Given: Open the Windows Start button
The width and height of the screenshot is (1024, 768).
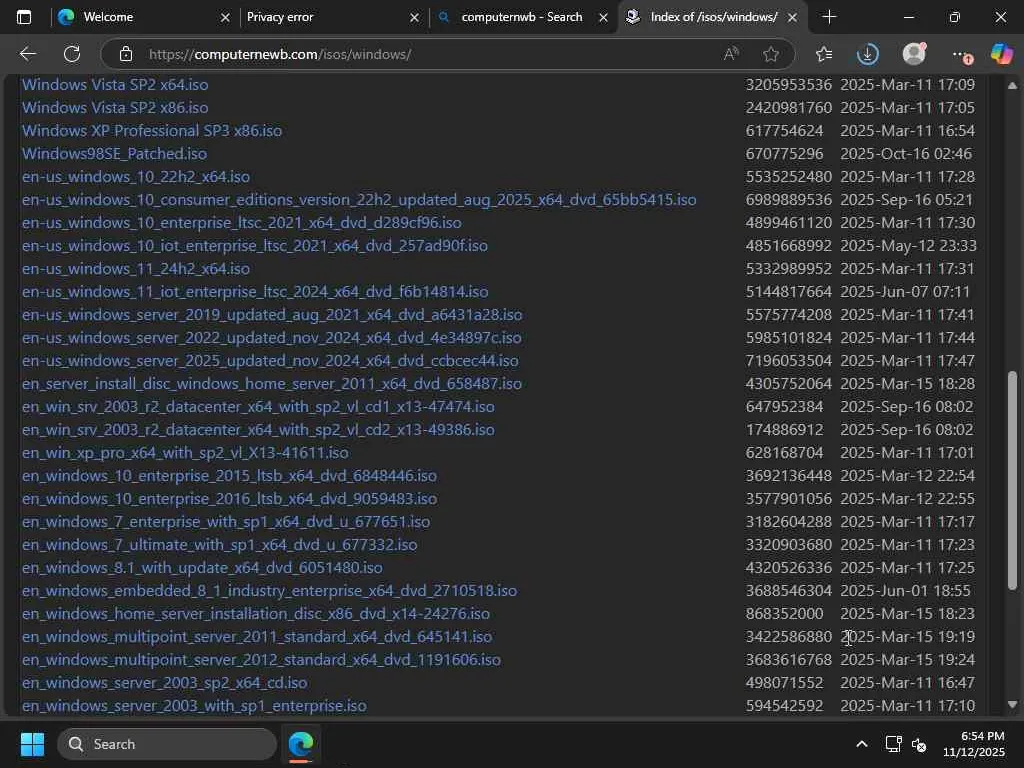Looking at the screenshot, I should pyautogui.click(x=32, y=744).
